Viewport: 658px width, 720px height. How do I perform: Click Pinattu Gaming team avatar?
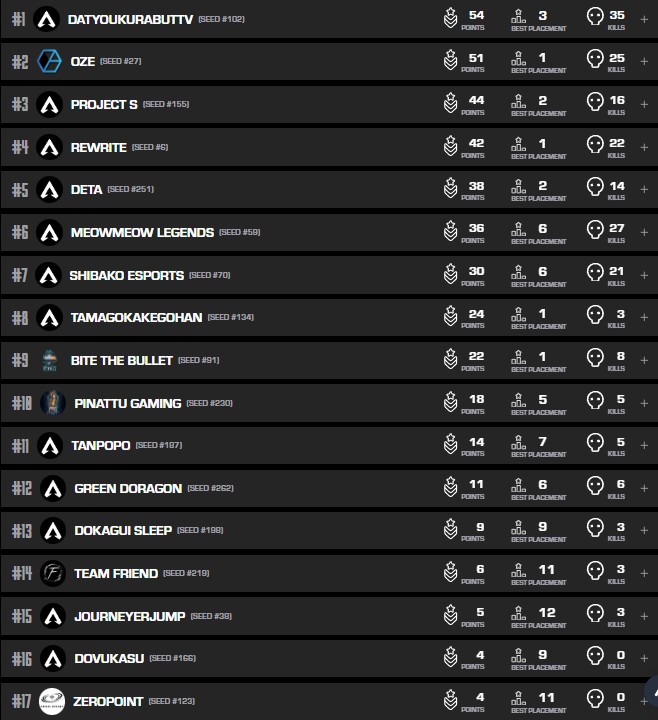(54, 403)
